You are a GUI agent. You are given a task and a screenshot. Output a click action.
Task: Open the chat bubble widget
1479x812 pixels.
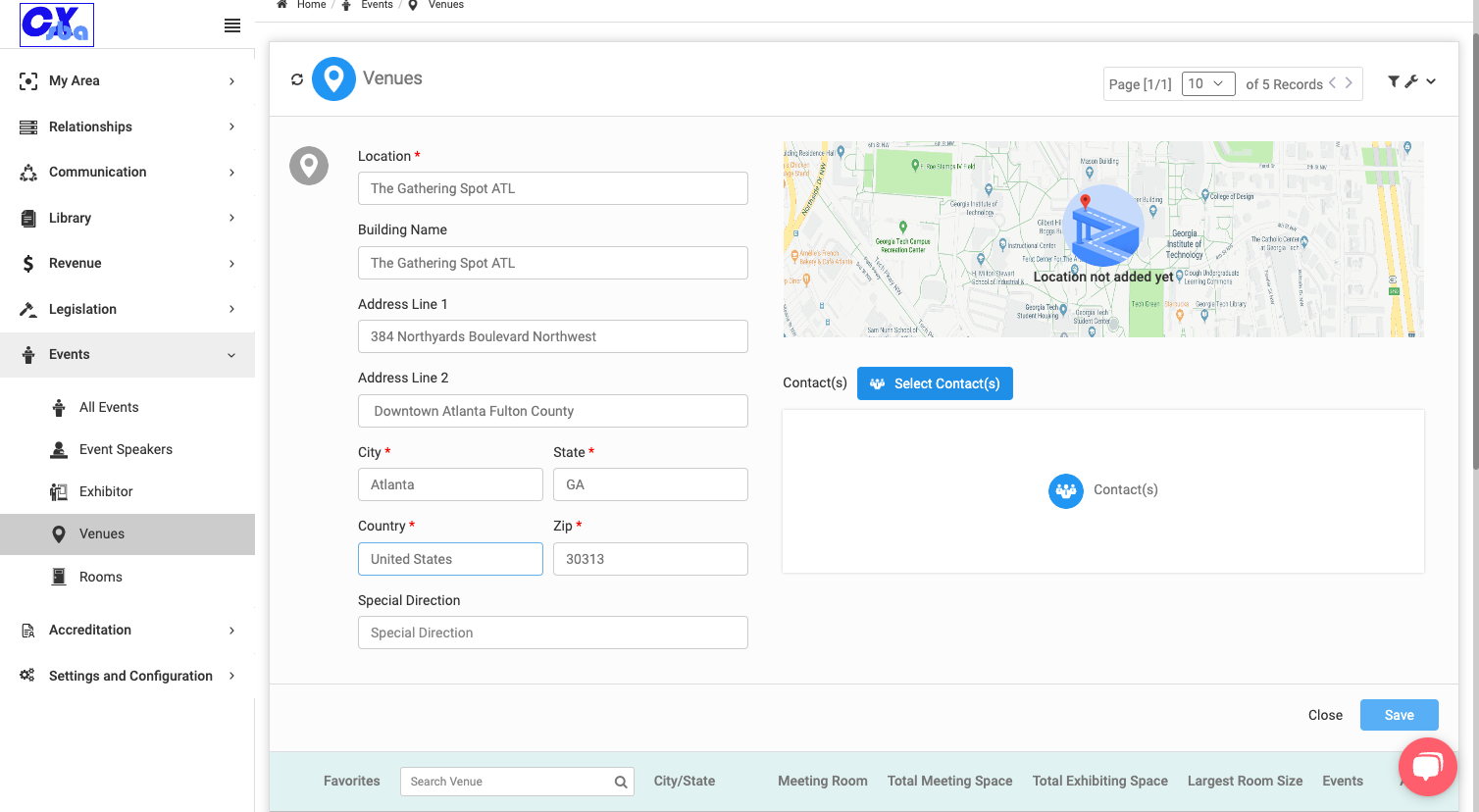(x=1427, y=767)
